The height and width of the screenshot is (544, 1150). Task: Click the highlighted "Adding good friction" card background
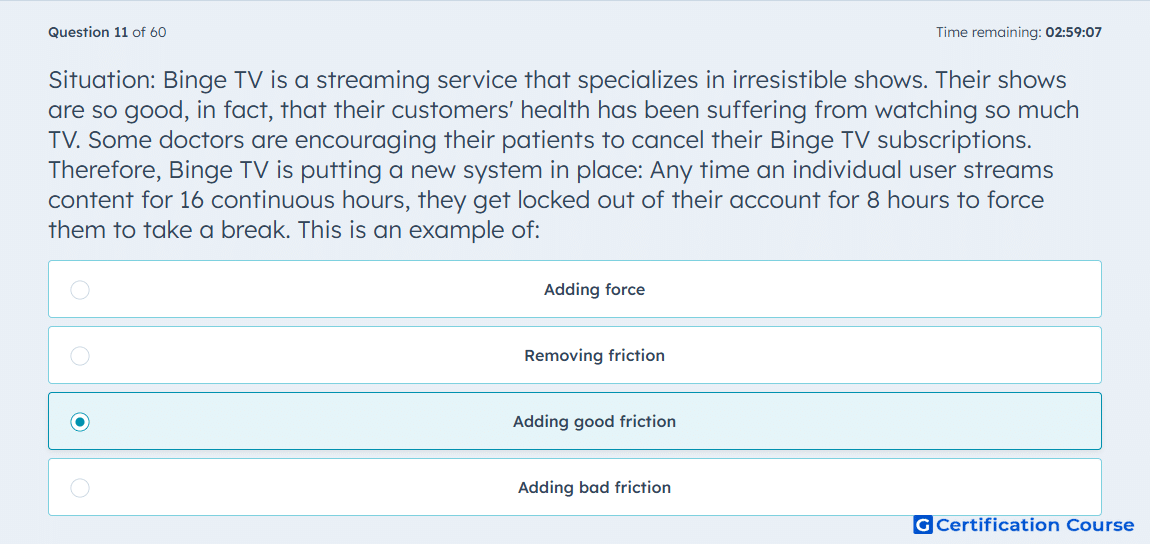pos(880,422)
